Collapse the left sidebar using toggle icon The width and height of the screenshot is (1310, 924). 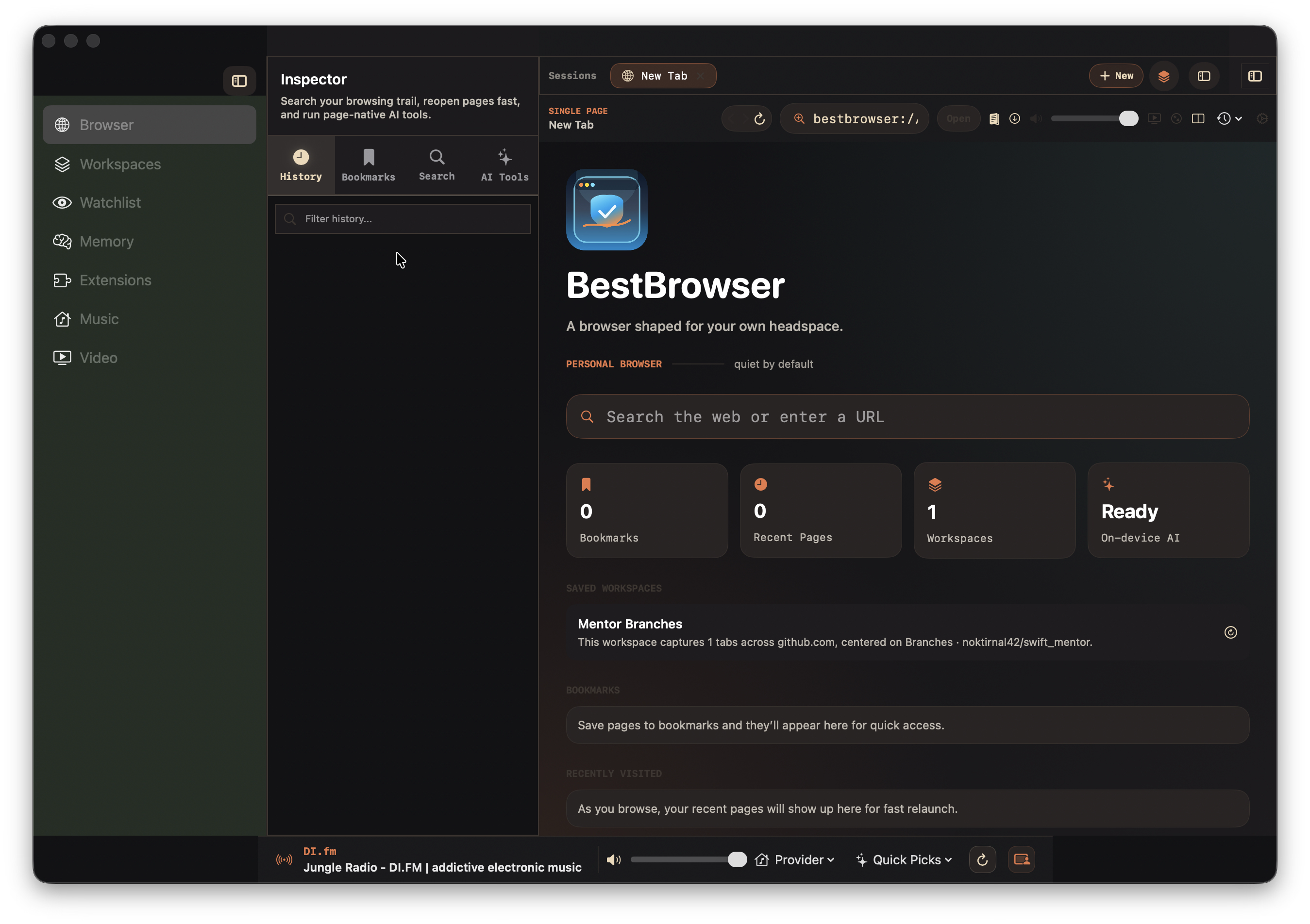(239, 81)
